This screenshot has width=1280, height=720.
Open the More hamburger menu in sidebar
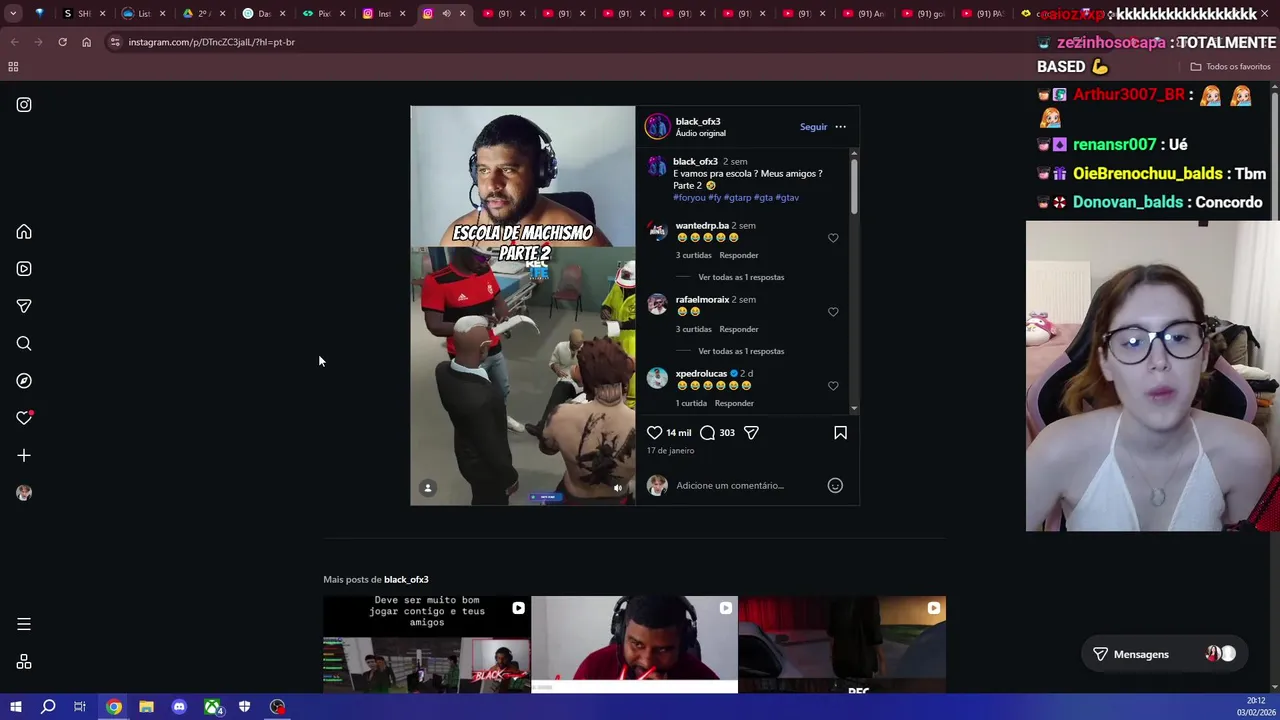24,624
